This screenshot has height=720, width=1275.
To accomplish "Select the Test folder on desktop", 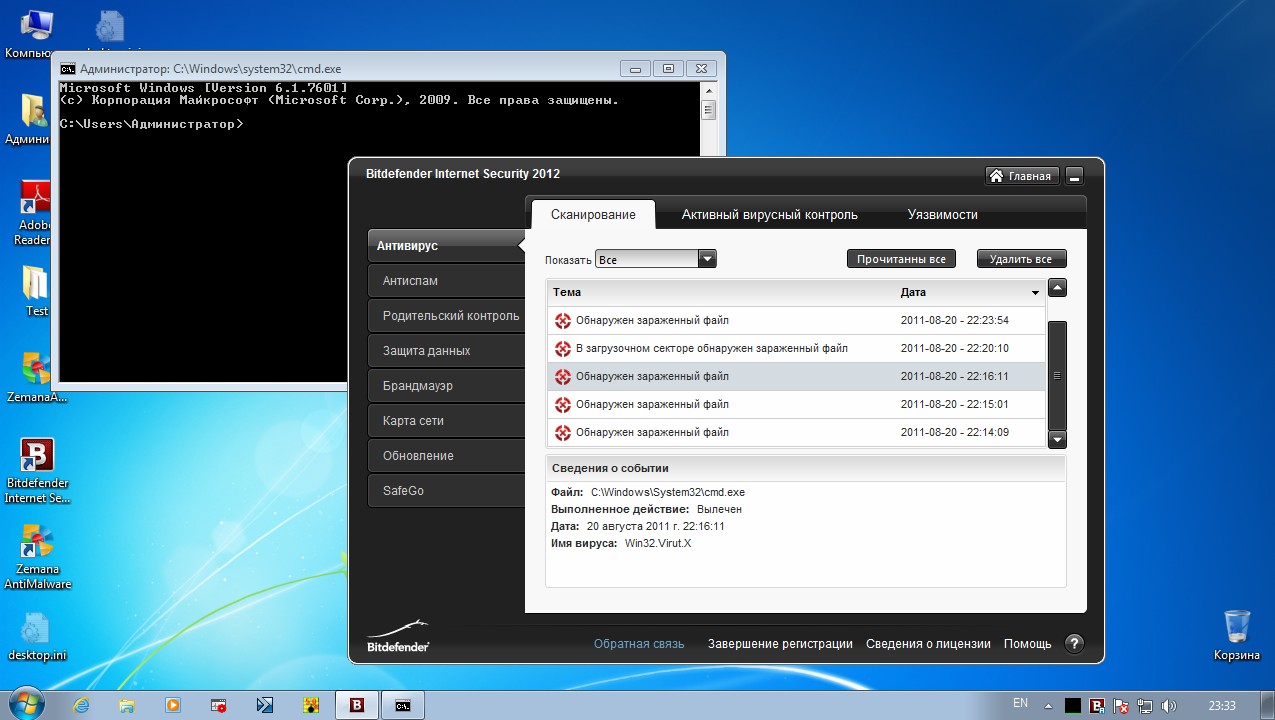I will (35, 291).
